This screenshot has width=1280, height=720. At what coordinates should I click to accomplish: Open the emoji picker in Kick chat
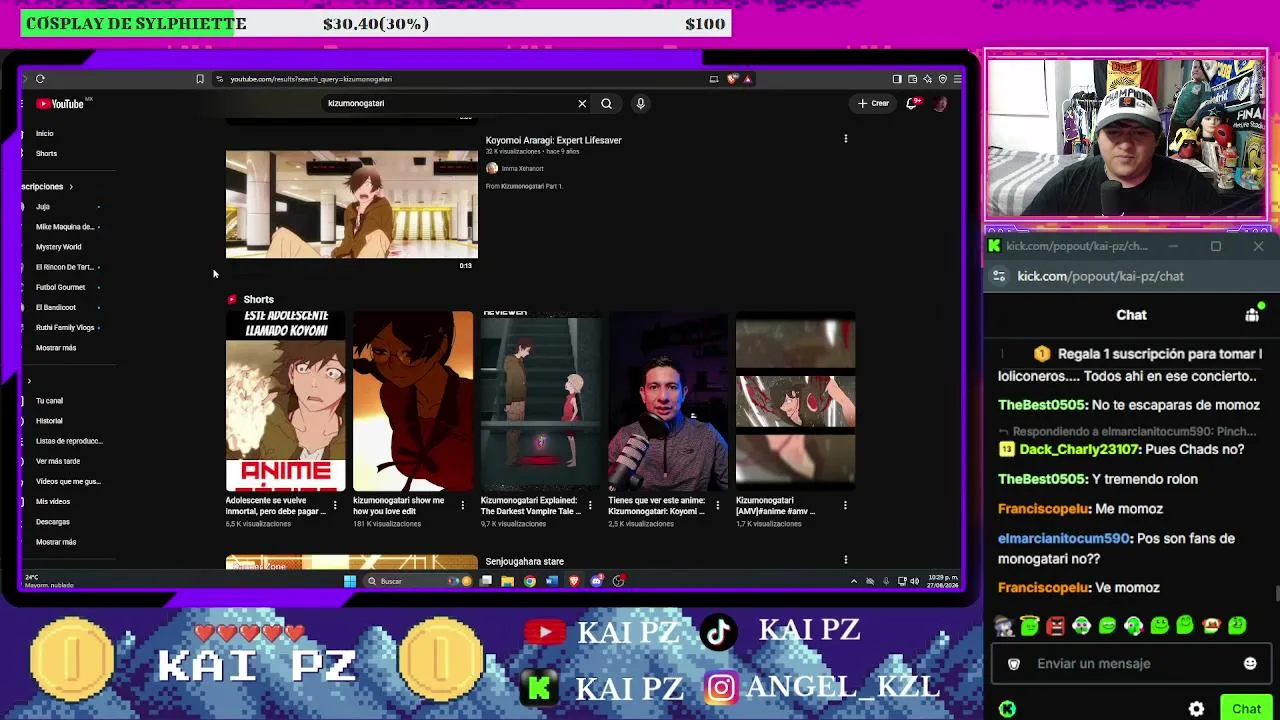1250,663
